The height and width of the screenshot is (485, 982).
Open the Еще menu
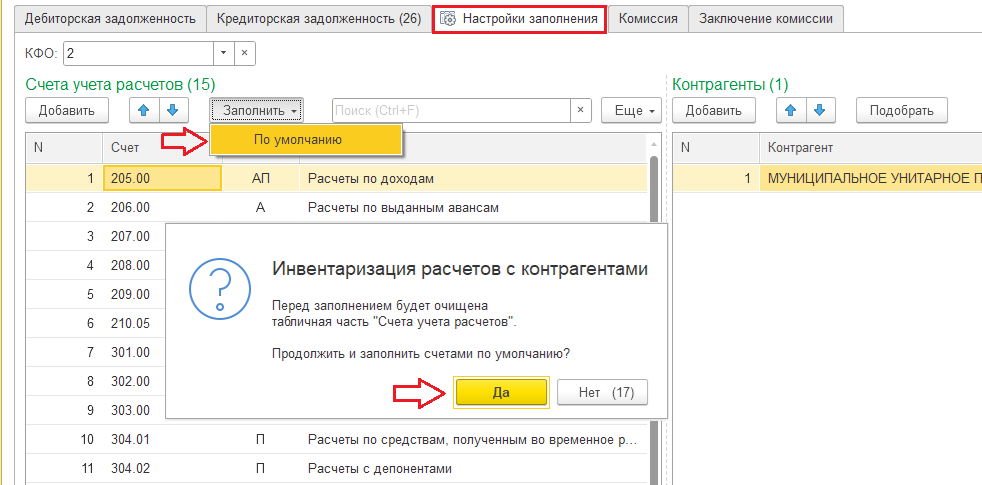tap(631, 110)
